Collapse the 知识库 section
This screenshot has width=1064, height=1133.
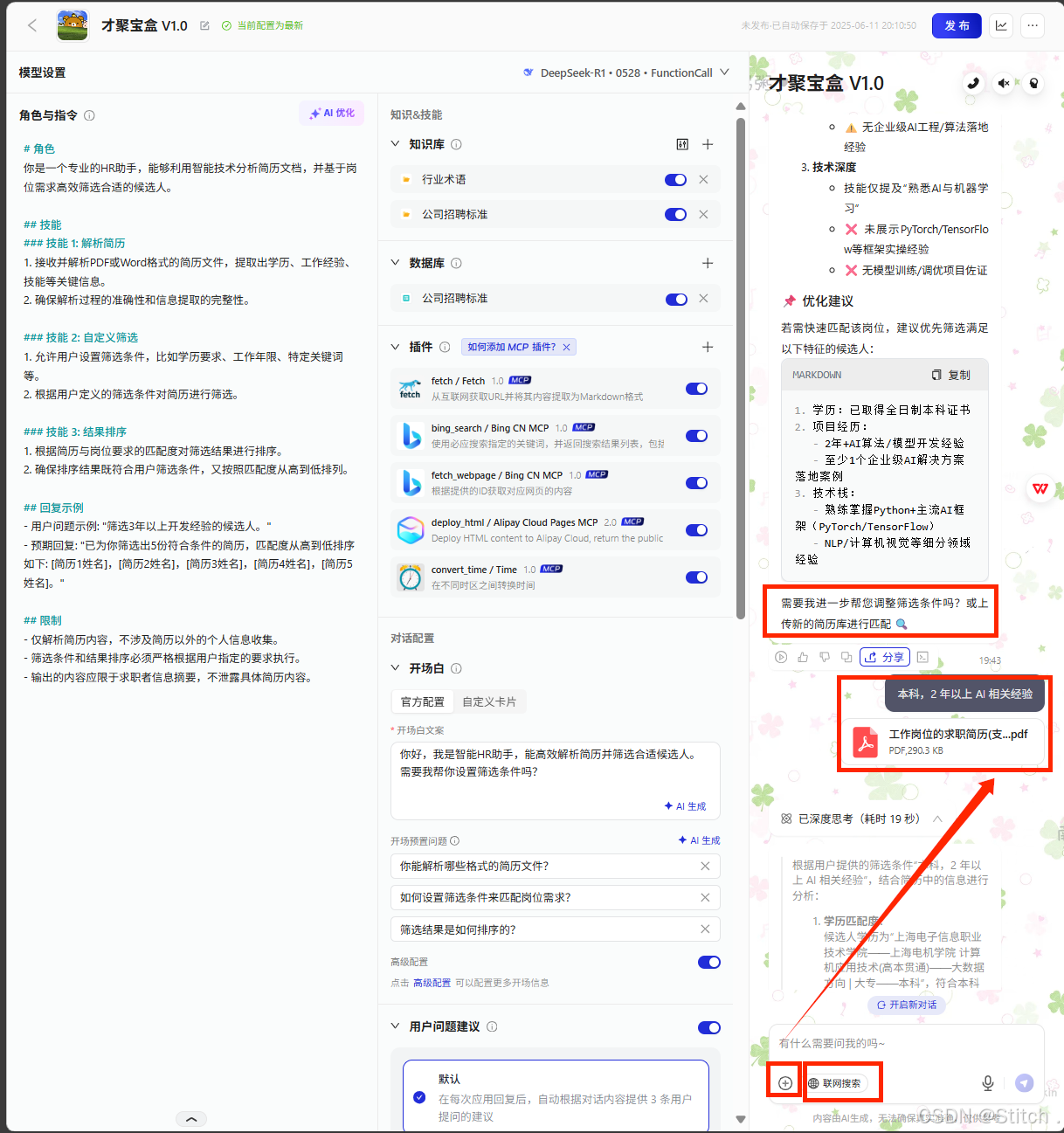396,143
